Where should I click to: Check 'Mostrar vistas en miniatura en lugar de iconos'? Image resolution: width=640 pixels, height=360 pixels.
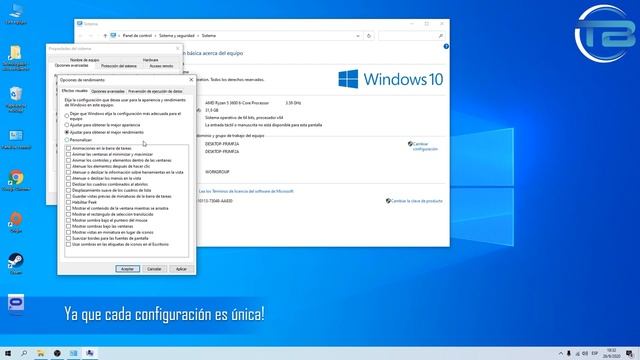(x=68, y=232)
